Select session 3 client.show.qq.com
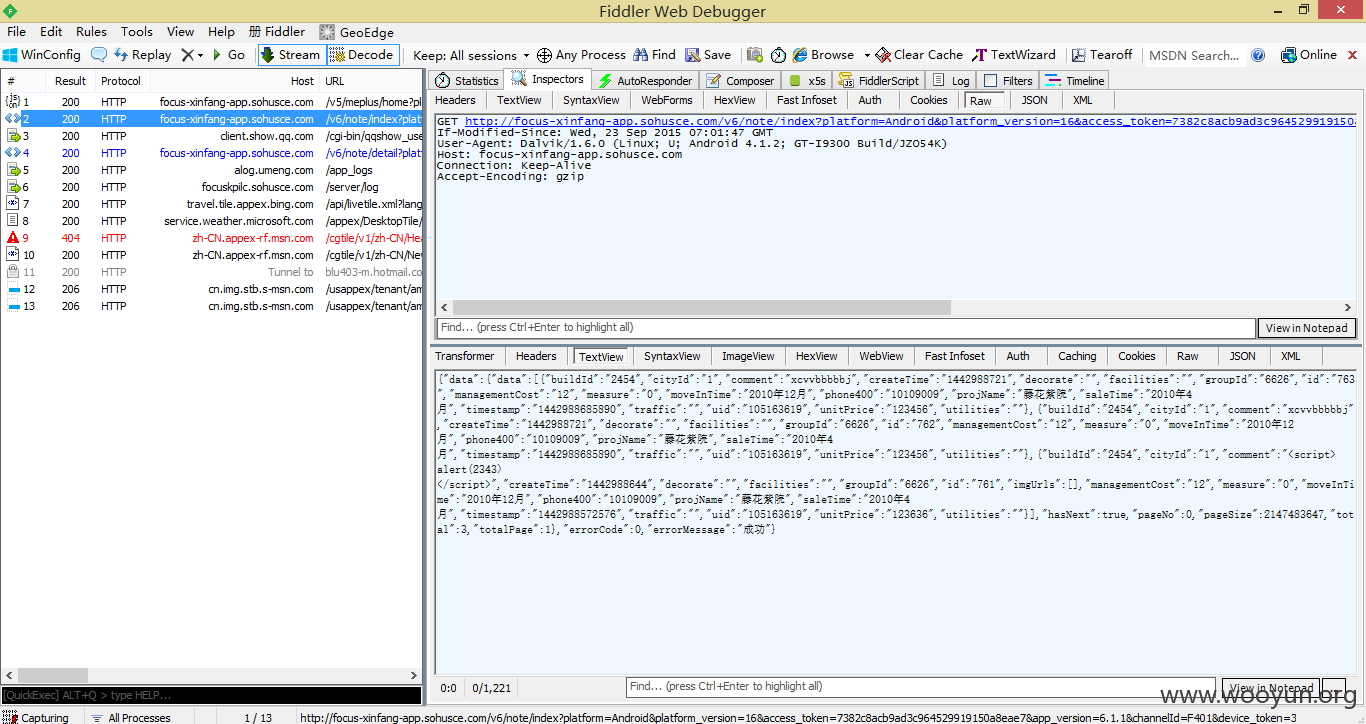 (211, 136)
